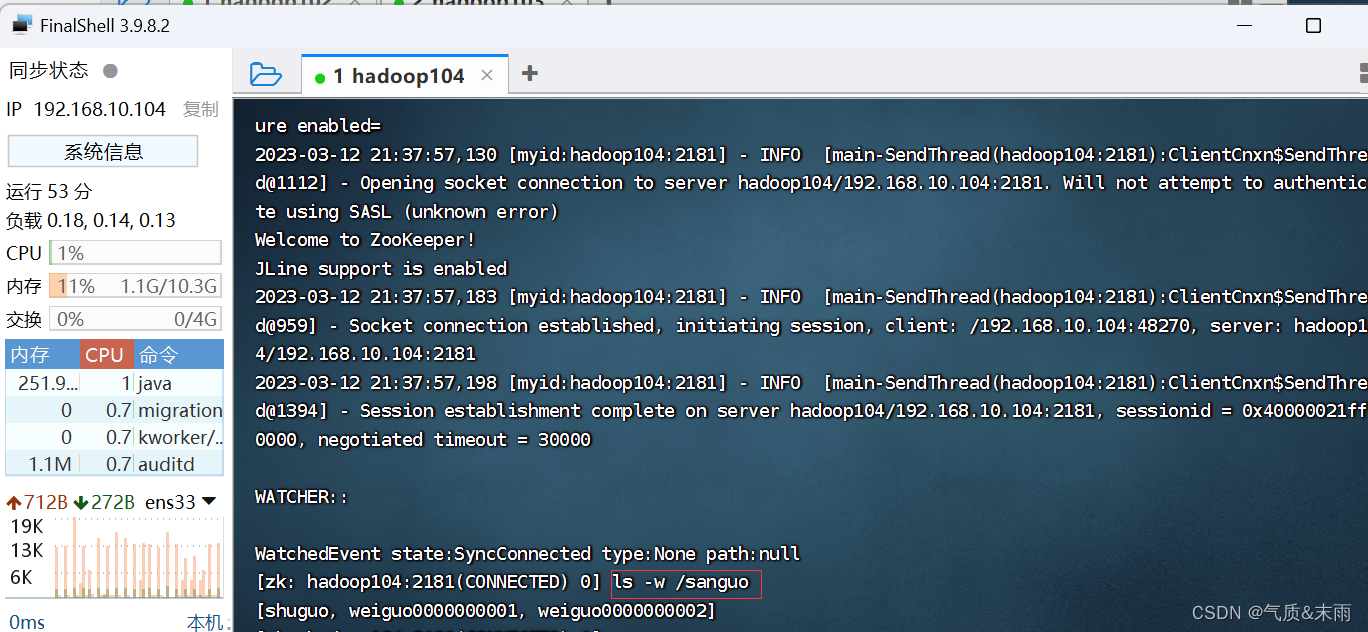This screenshot has height=632, width=1368.
Task: Close the hadoop104 tab
Action: point(487,75)
